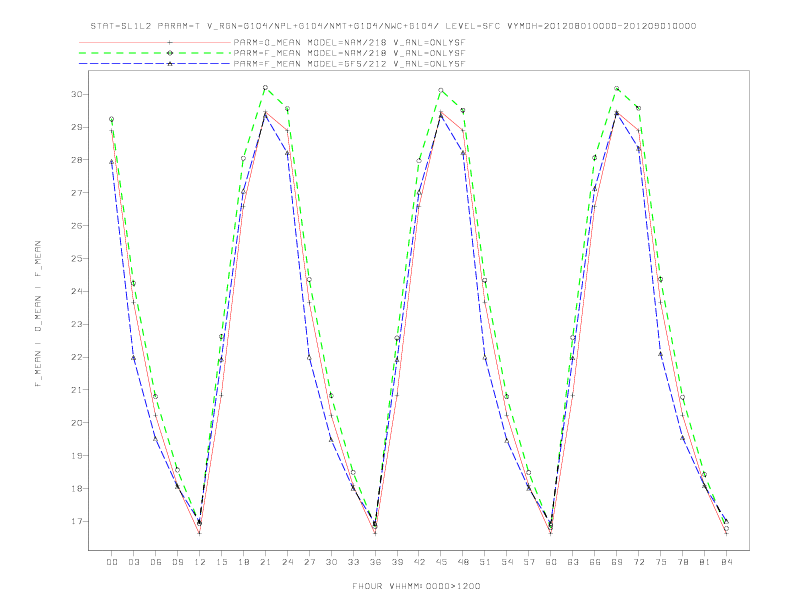Click the triangle marker on the blue legend line
Viewport: 792px width, 612px height.
[x=170, y=64]
